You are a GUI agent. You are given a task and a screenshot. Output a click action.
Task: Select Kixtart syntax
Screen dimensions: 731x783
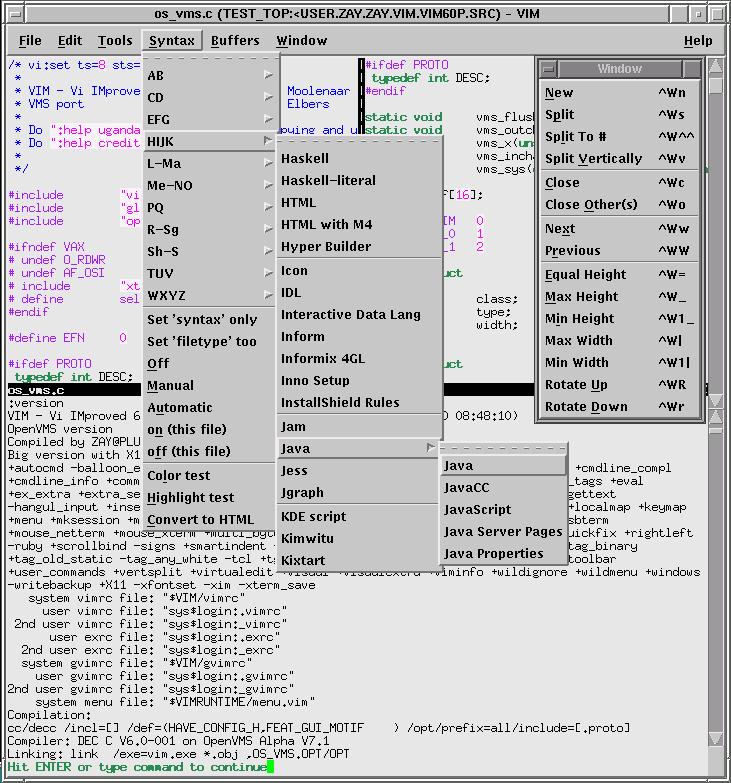point(358,560)
